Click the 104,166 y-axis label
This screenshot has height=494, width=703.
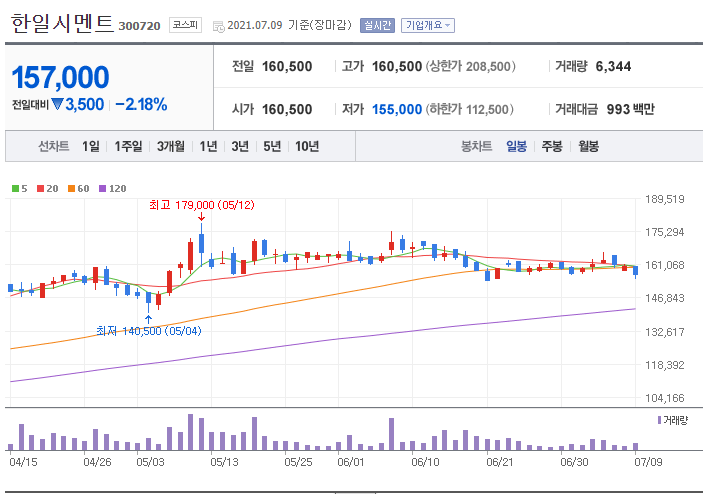[664, 398]
